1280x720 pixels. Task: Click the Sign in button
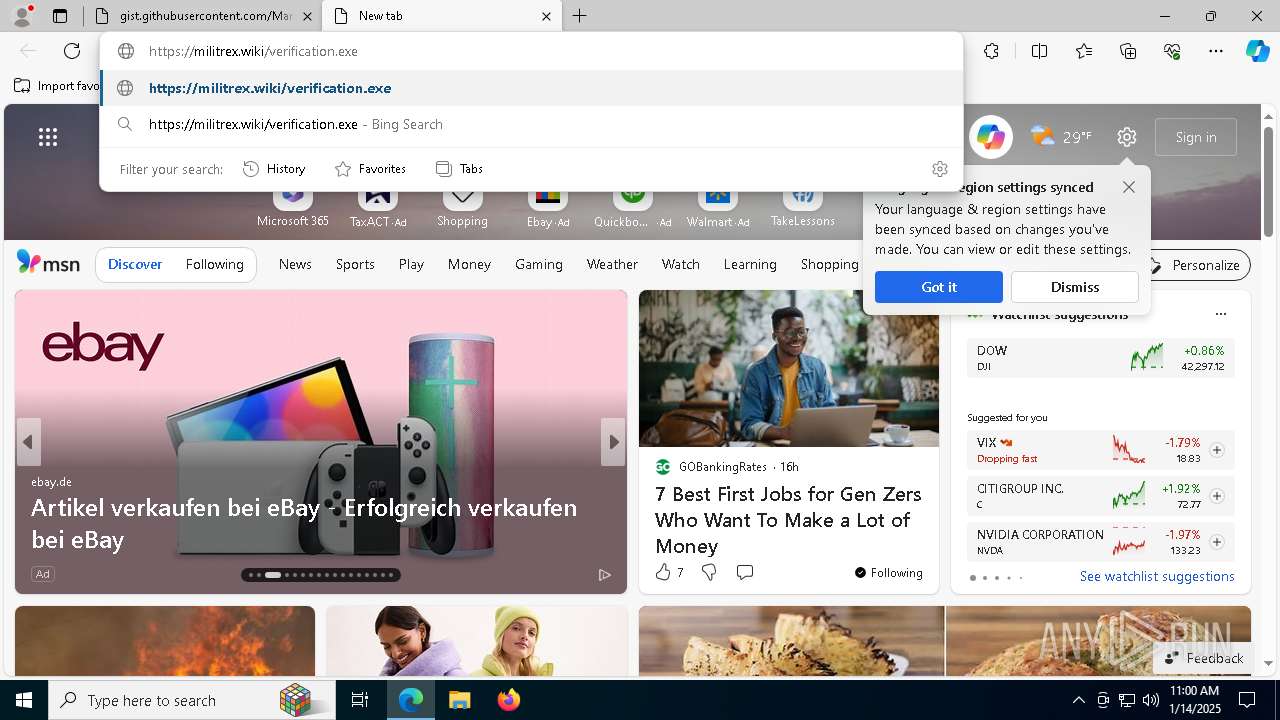tap(1196, 137)
